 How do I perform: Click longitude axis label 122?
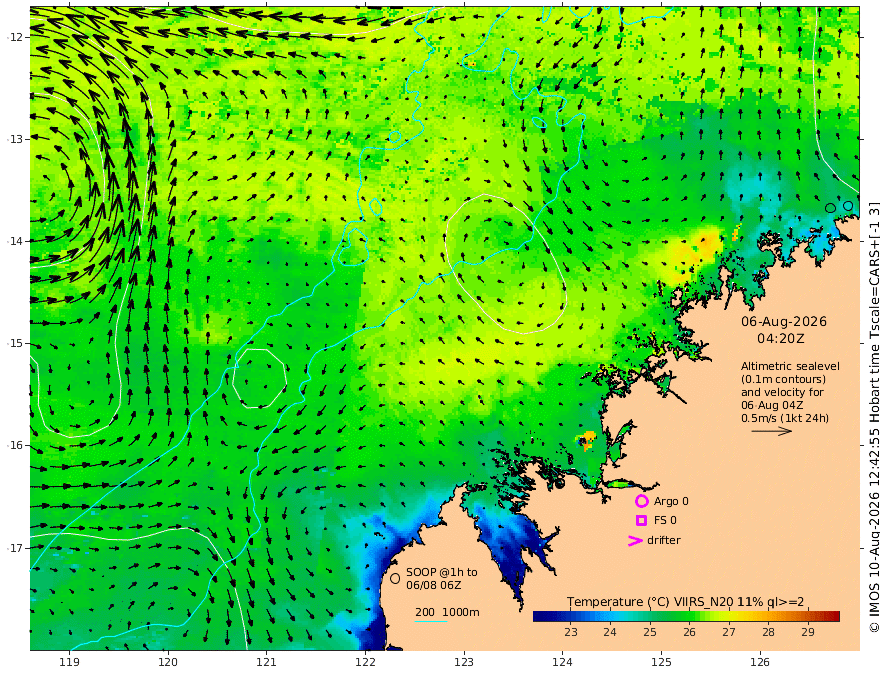pos(365,663)
